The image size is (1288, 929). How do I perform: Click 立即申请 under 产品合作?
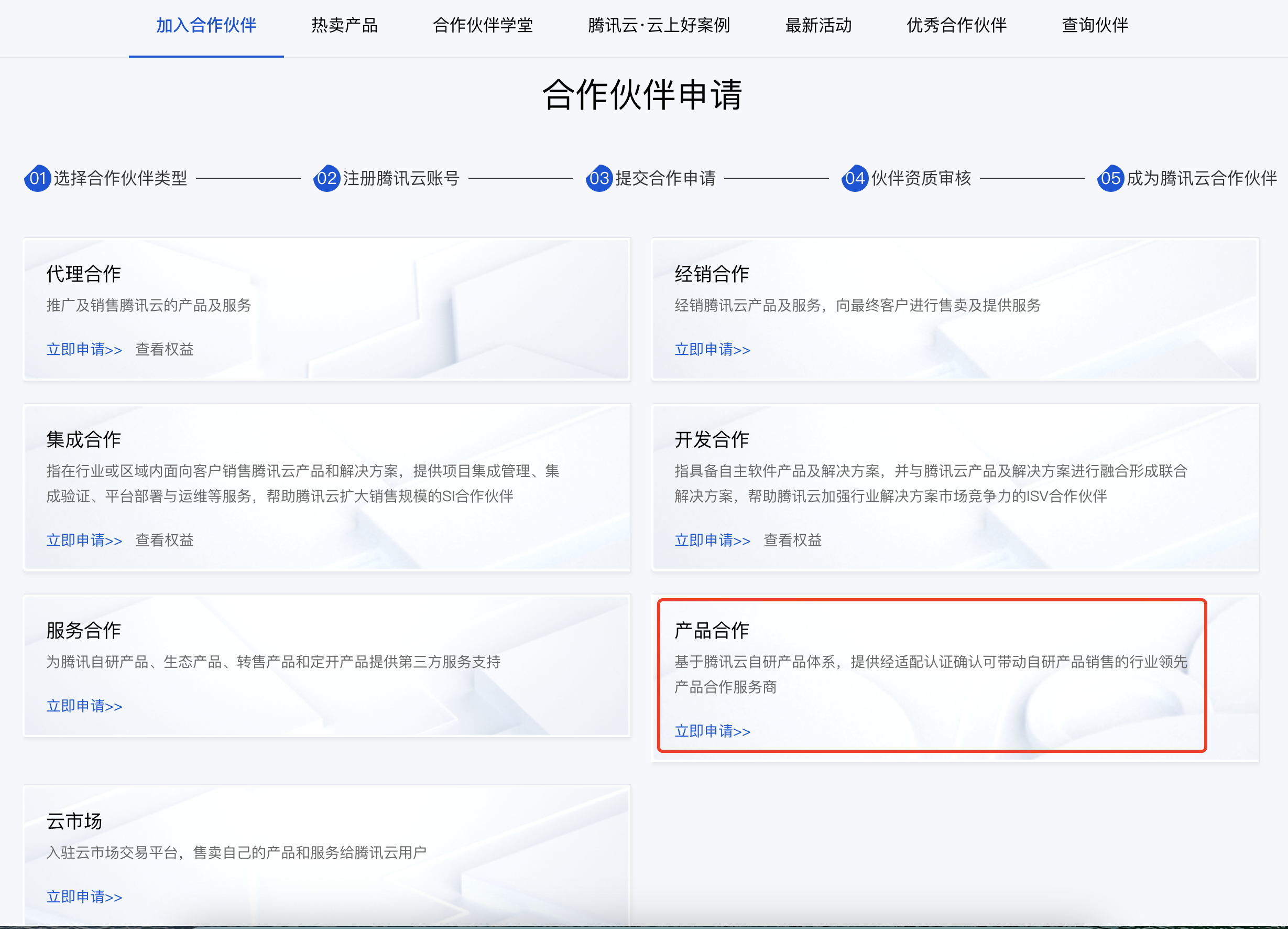click(712, 731)
